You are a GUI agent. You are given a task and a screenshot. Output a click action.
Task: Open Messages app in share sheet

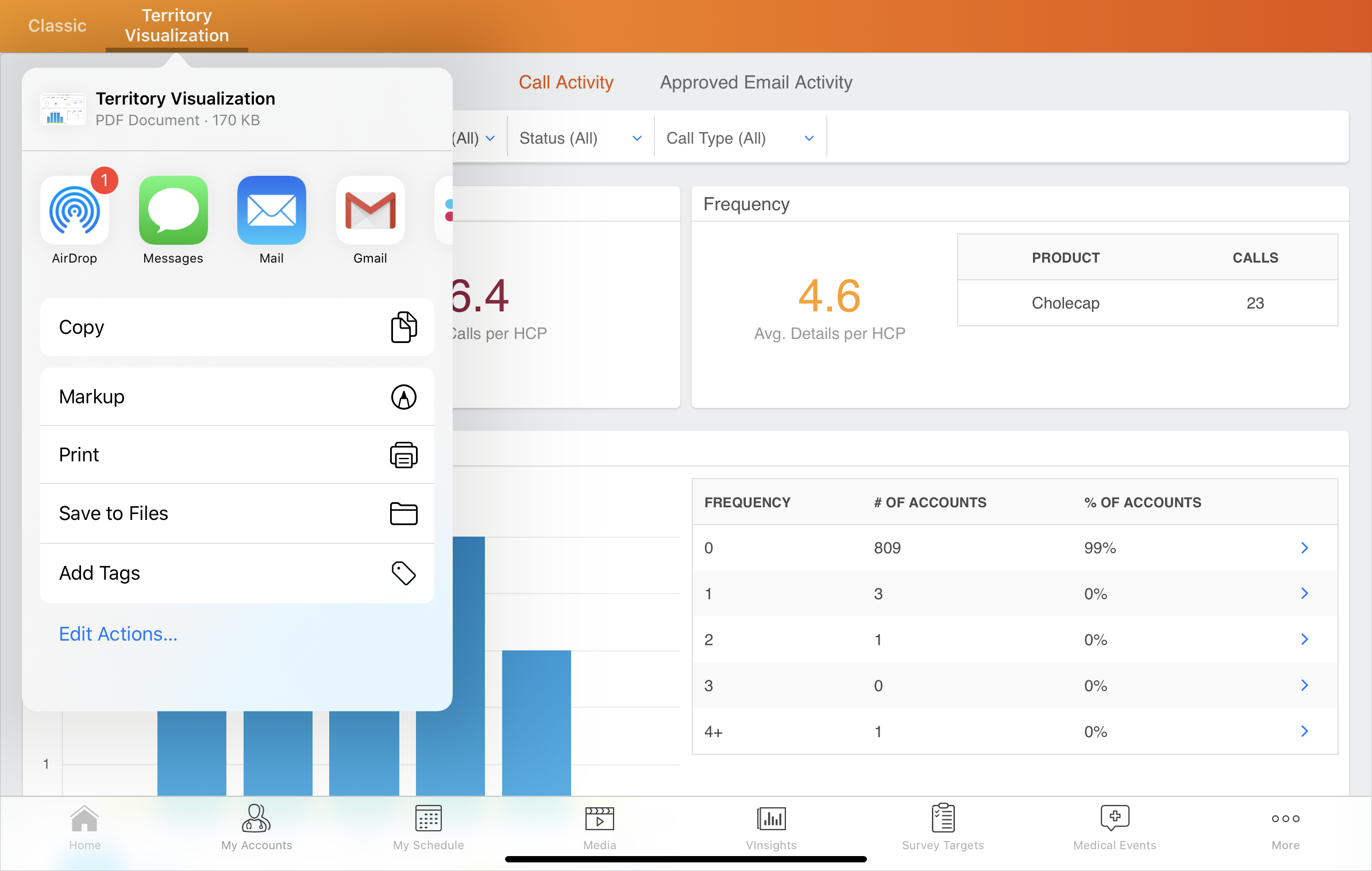click(173, 211)
